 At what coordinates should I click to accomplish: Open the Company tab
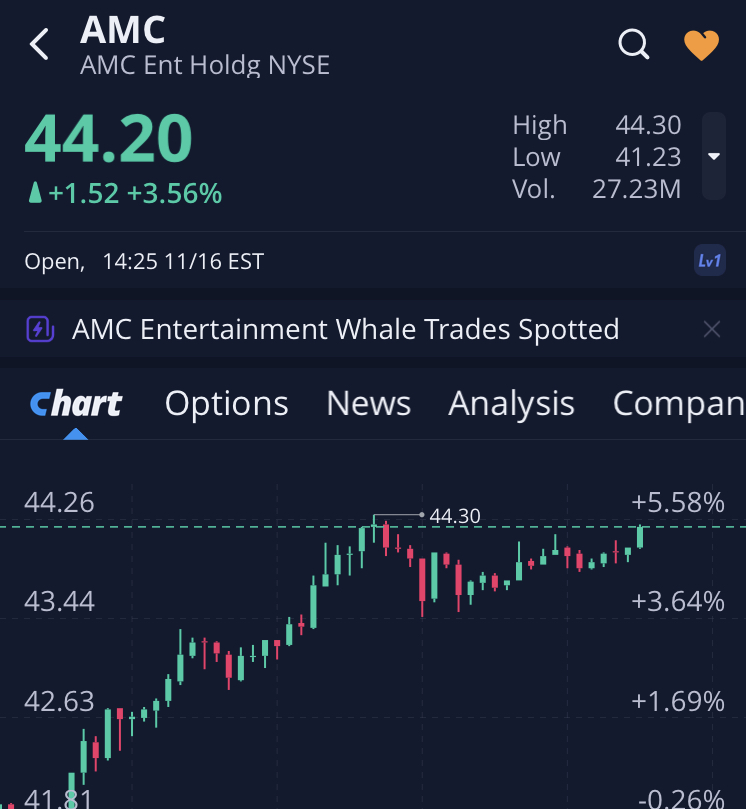click(678, 403)
